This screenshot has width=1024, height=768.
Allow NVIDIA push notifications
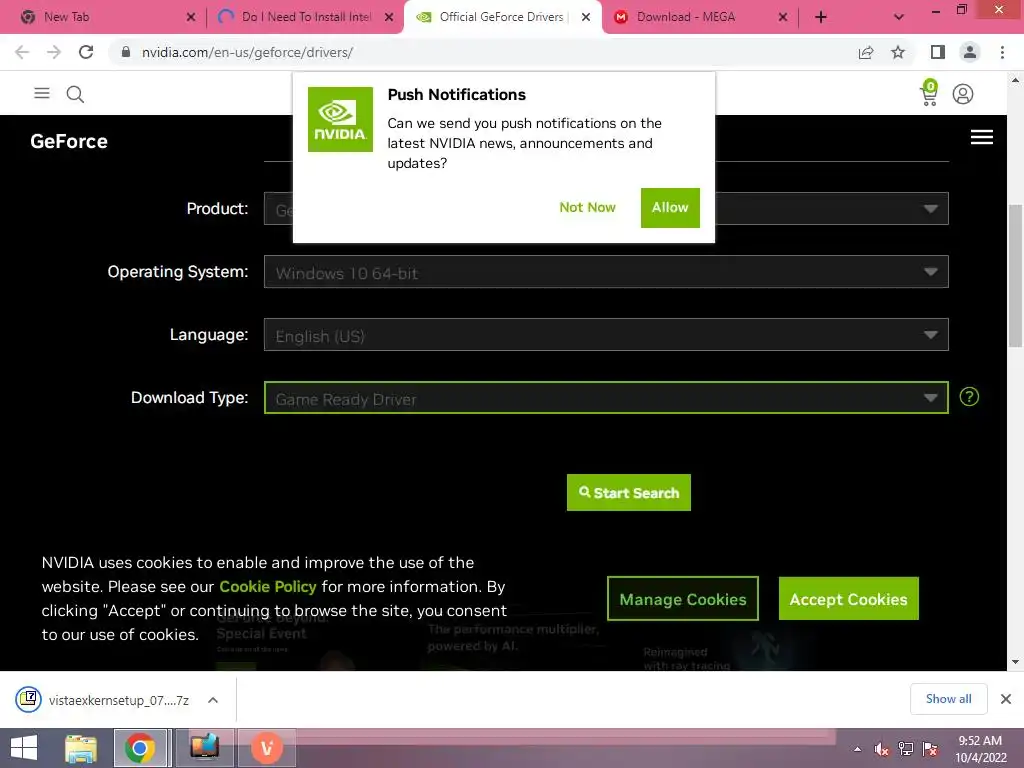[x=670, y=208]
